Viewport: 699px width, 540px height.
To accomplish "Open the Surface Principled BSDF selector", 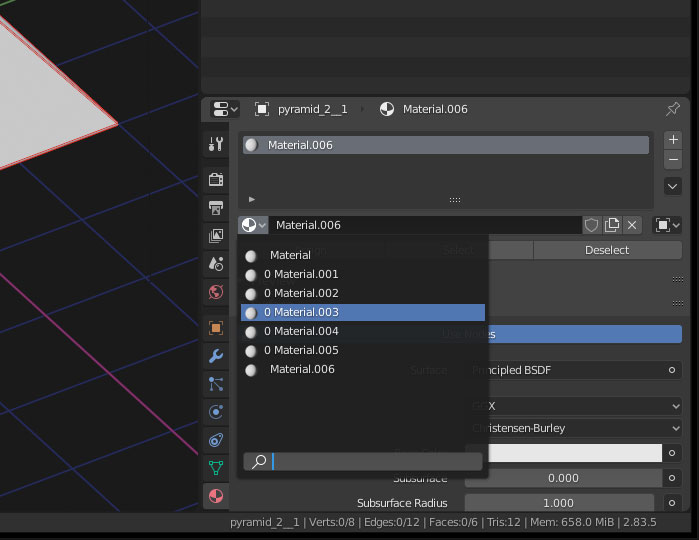I will [x=566, y=370].
